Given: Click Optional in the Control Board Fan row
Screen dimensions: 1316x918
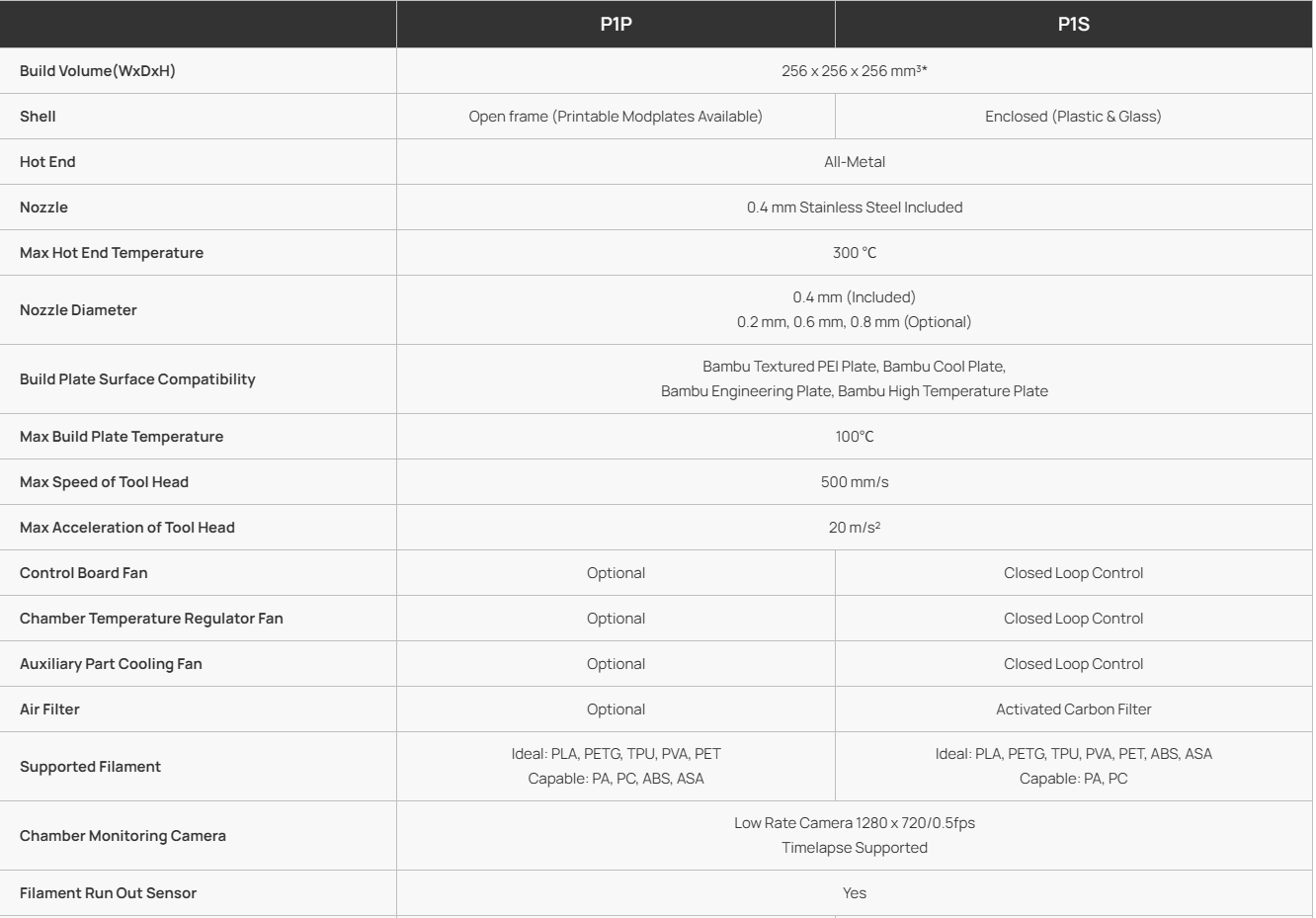Looking at the screenshot, I should coord(616,573).
